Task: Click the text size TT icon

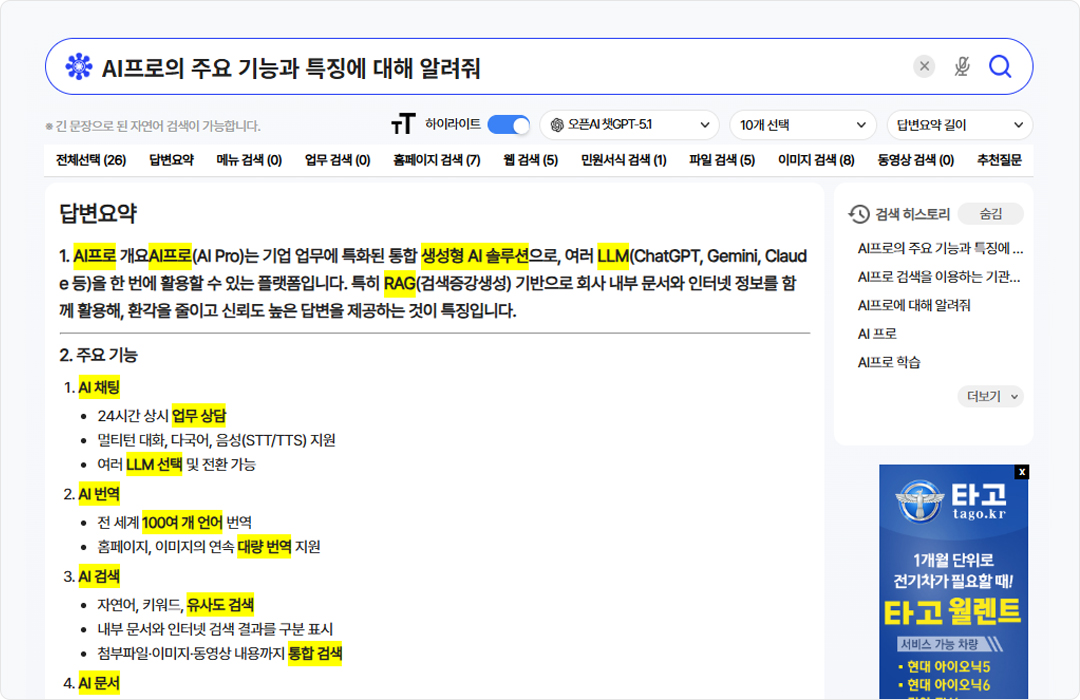Action: pos(402,125)
